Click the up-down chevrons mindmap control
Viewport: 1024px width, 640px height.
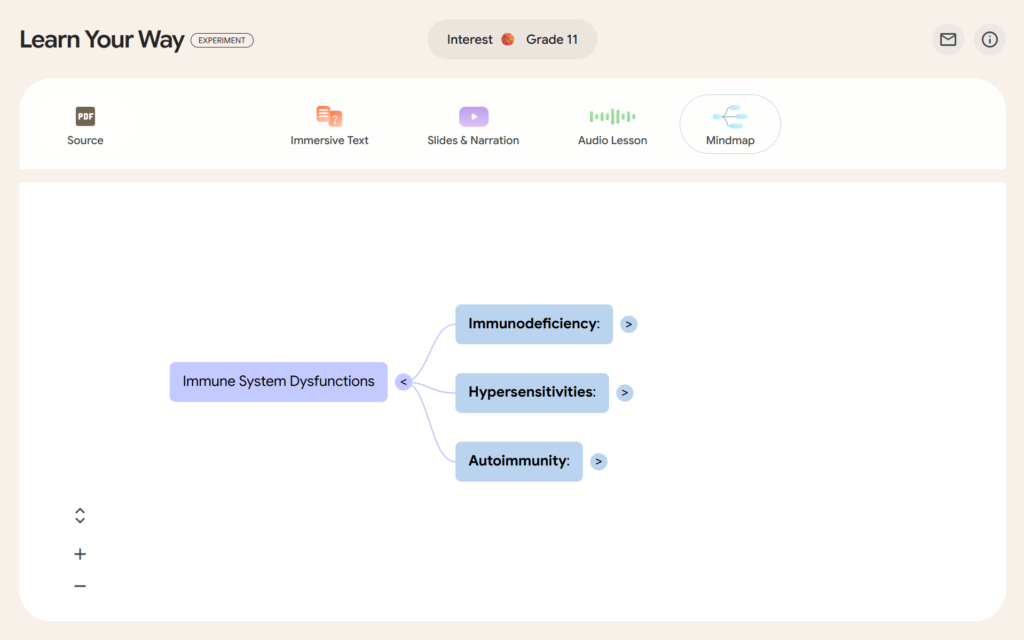point(80,516)
